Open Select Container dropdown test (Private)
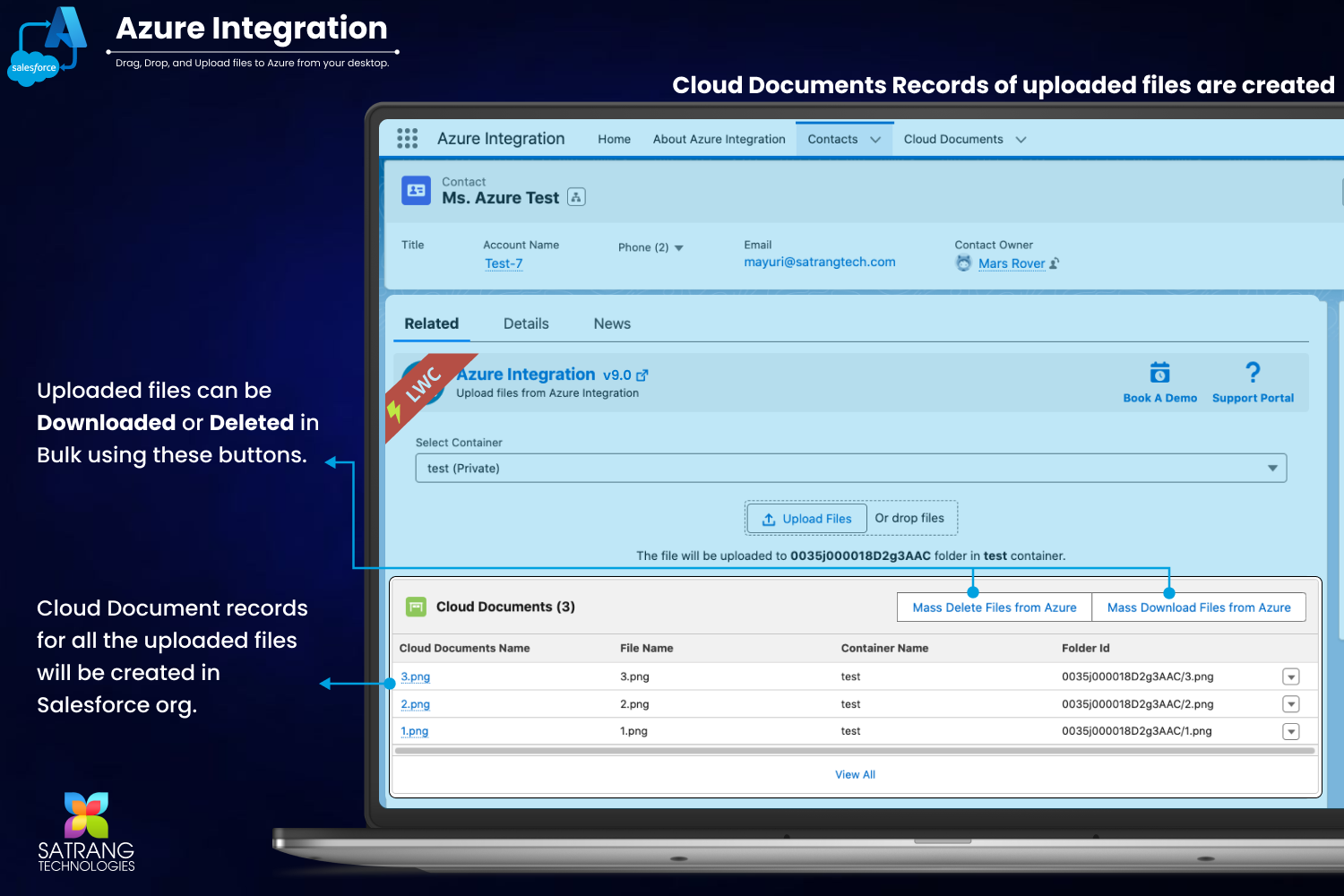The height and width of the screenshot is (896, 1344). pos(850,468)
